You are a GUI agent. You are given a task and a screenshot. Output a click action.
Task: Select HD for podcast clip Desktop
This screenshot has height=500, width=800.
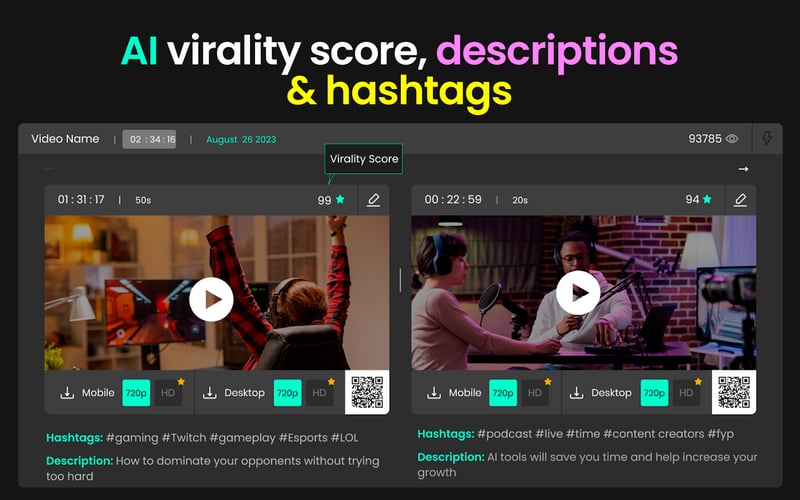(686, 393)
